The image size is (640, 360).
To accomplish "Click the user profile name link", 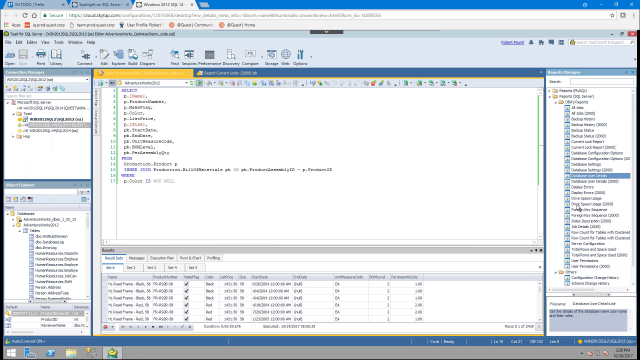I will (x=512, y=42).
